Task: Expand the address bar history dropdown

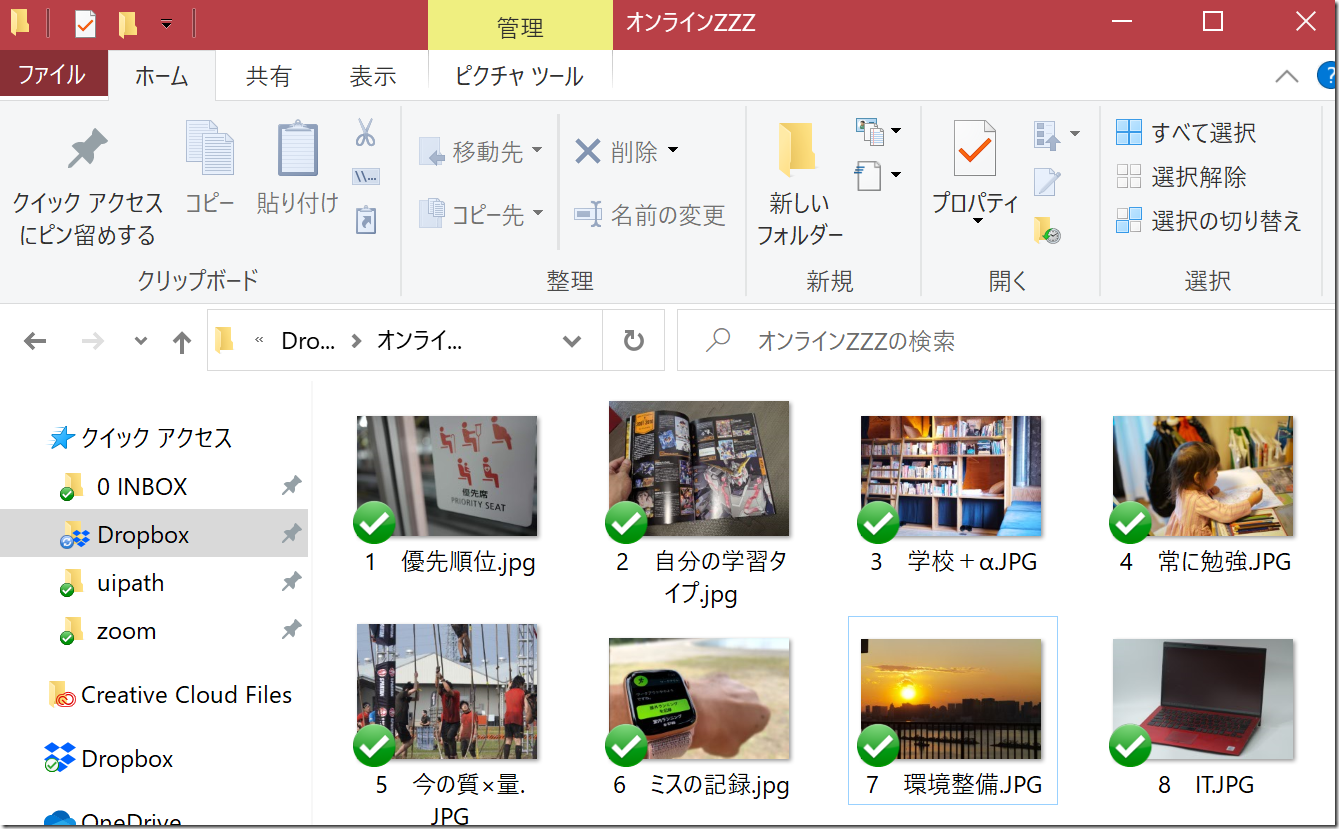Action: (572, 341)
